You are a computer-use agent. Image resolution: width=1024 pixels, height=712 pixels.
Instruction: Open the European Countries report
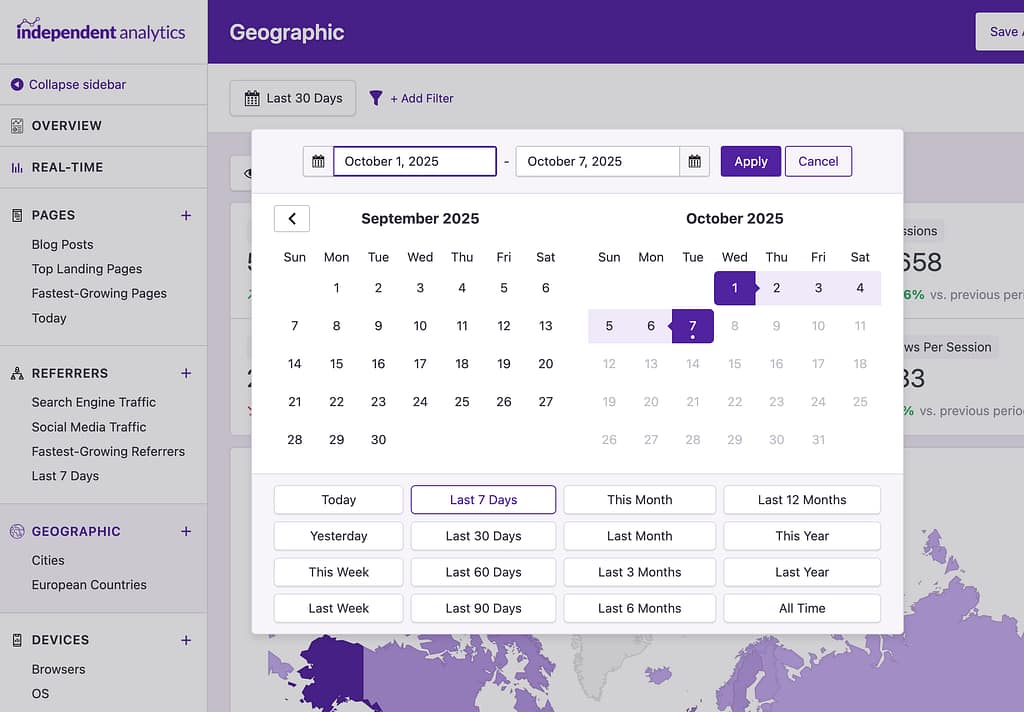[x=88, y=585]
